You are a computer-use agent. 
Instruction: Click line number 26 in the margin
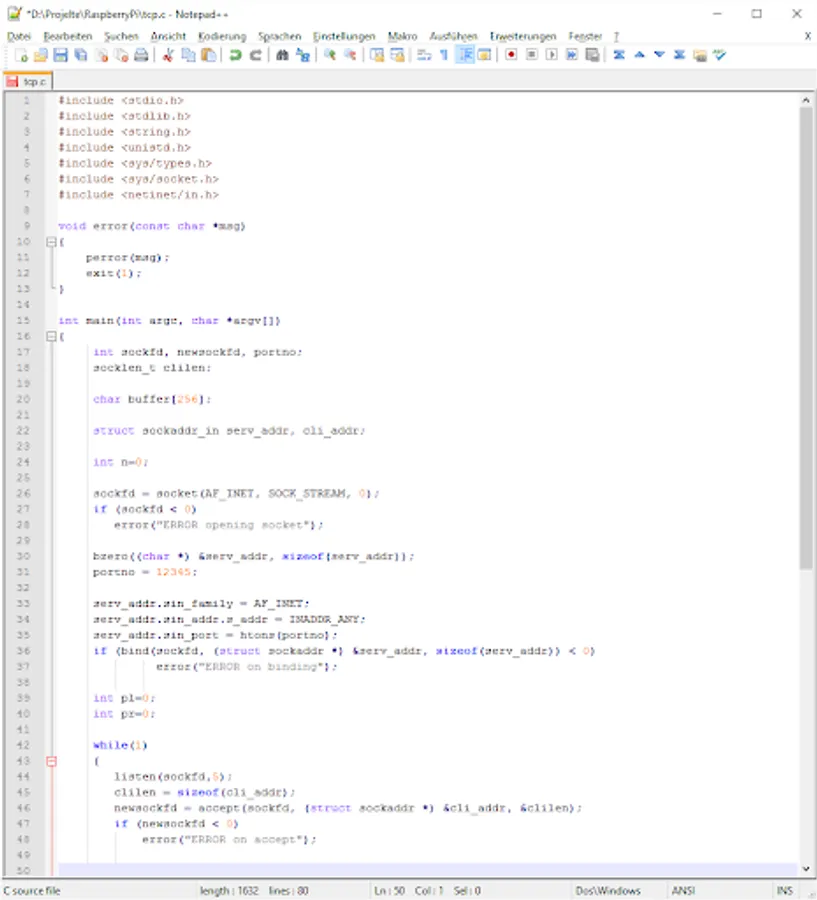click(24, 494)
